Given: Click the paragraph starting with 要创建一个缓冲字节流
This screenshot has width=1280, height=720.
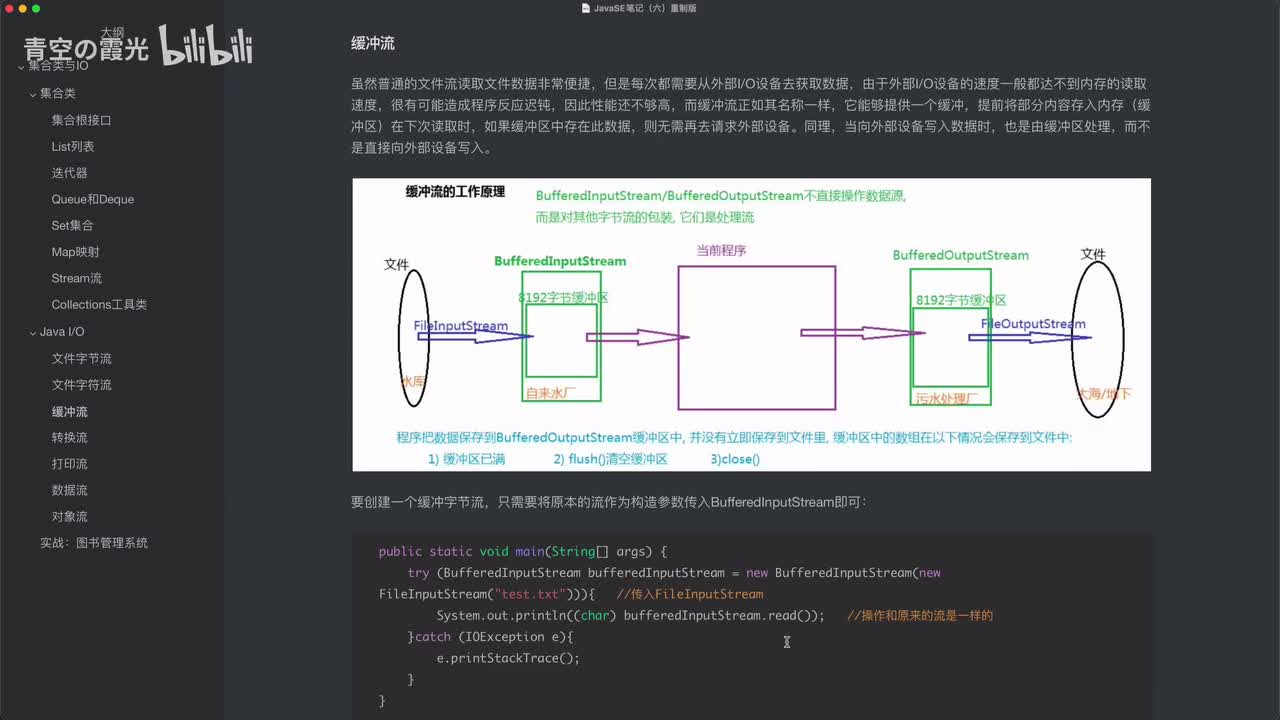Looking at the screenshot, I should click(609, 502).
